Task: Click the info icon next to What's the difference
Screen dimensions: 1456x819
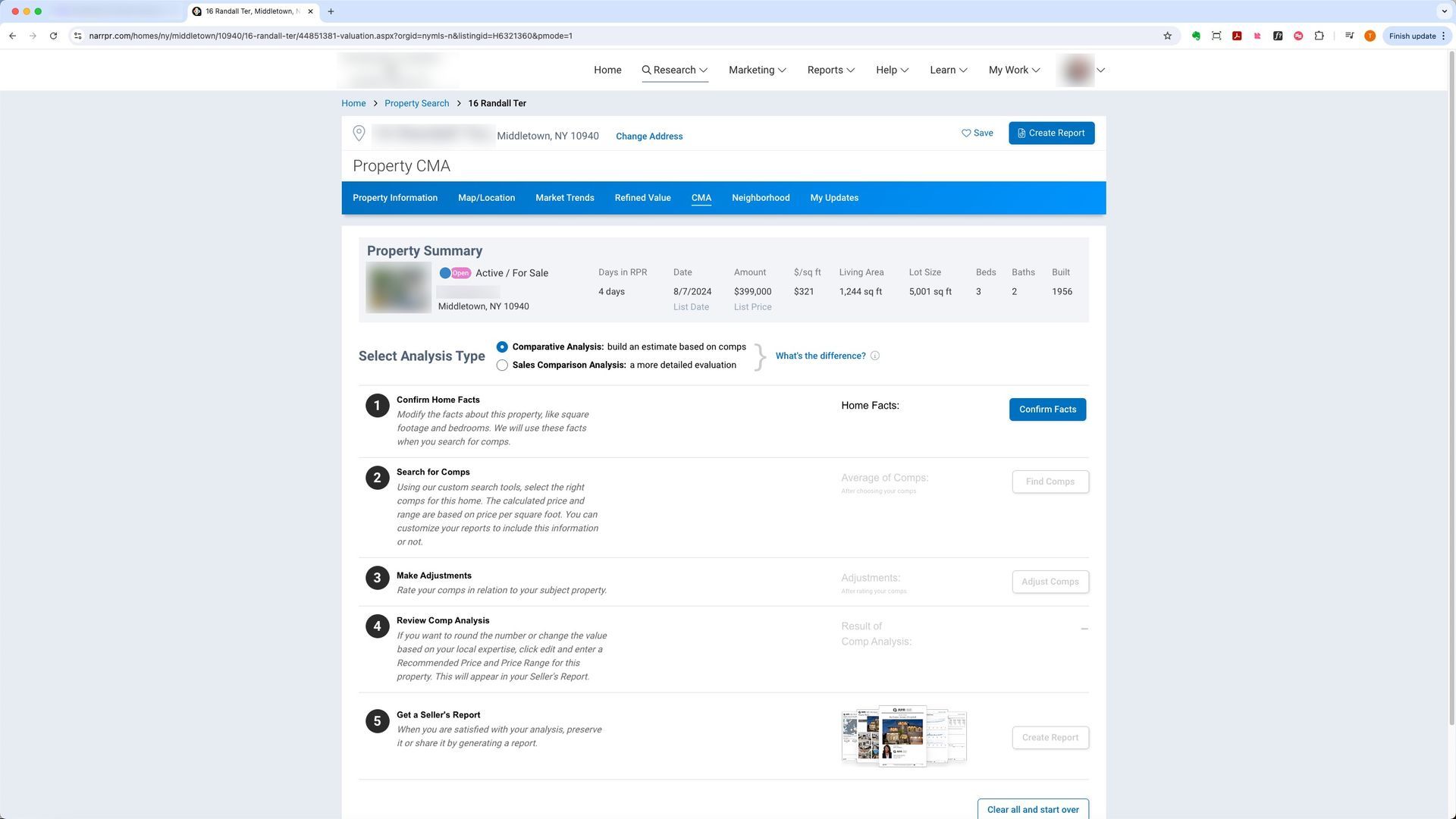Action: pyautogui.click(x=874, y=356)
